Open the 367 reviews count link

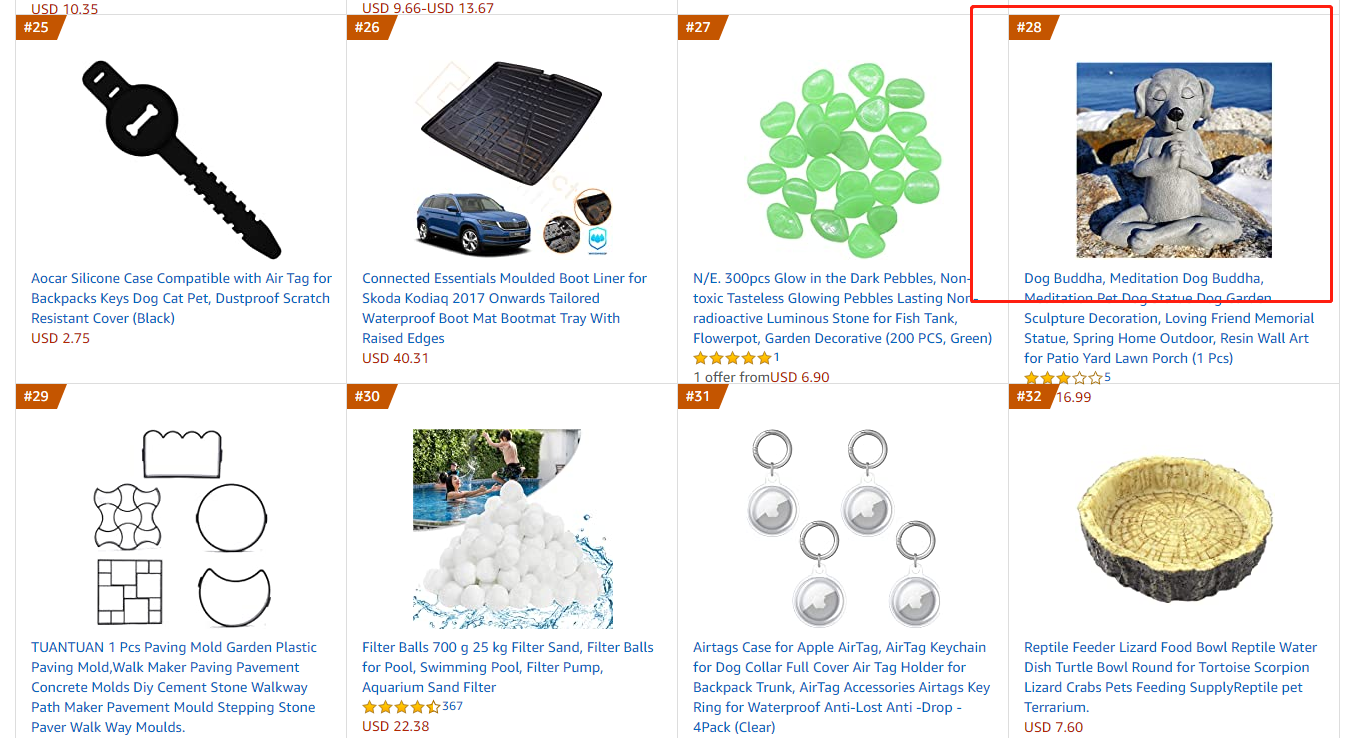(452, 707)
